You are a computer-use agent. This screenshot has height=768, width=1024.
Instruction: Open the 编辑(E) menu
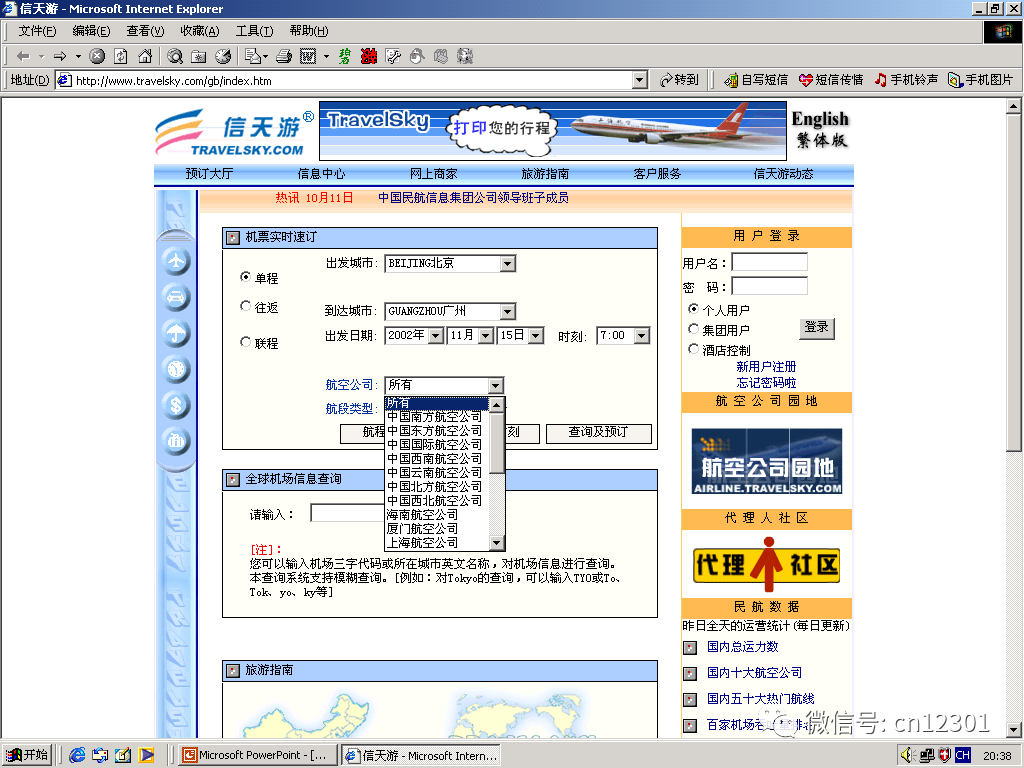point(91,31)
